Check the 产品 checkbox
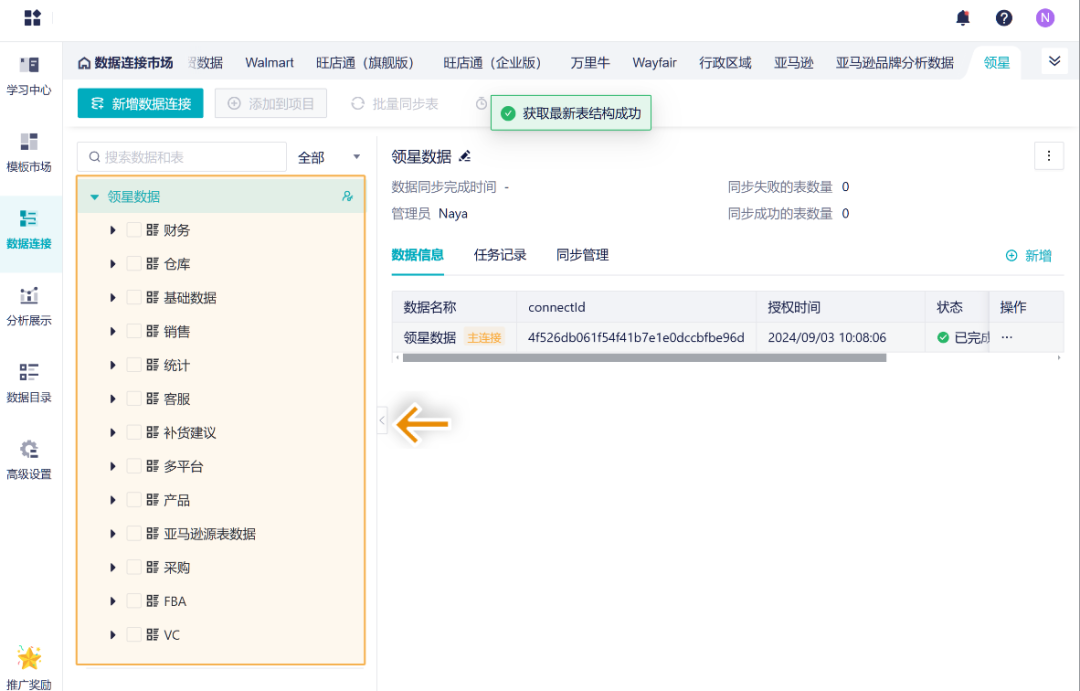The height and width of the screenshot is (691, 1080). (134, 500)
